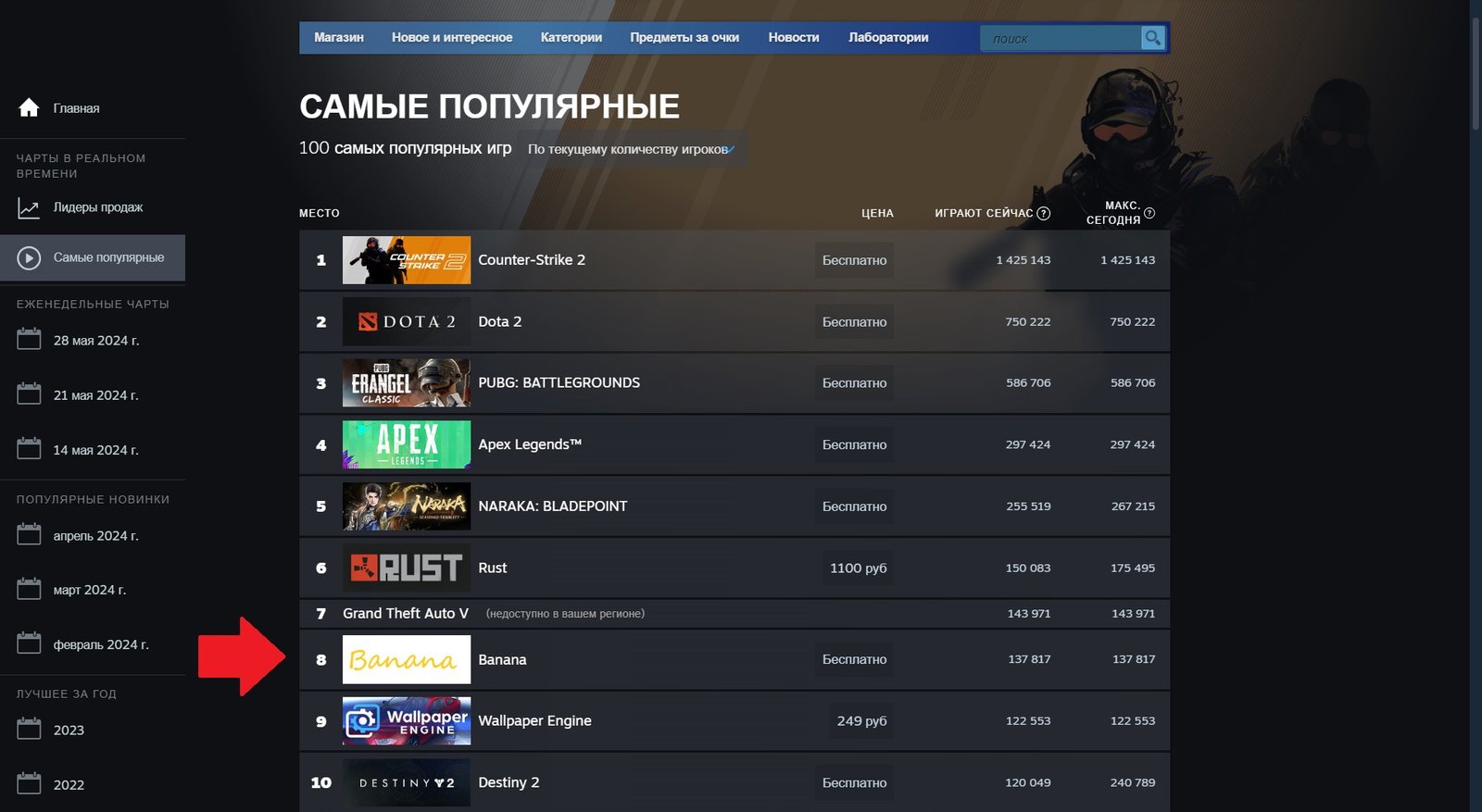Click the home icon beside Главная
The image size is (1482, 812).
pos(29,107)
